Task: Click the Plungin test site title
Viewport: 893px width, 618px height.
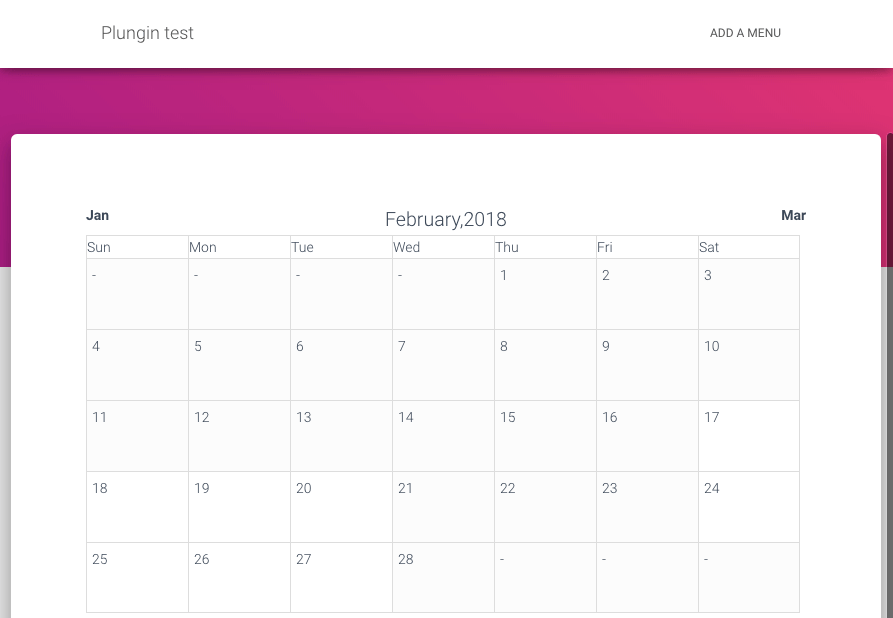Action: click(147, 33)
